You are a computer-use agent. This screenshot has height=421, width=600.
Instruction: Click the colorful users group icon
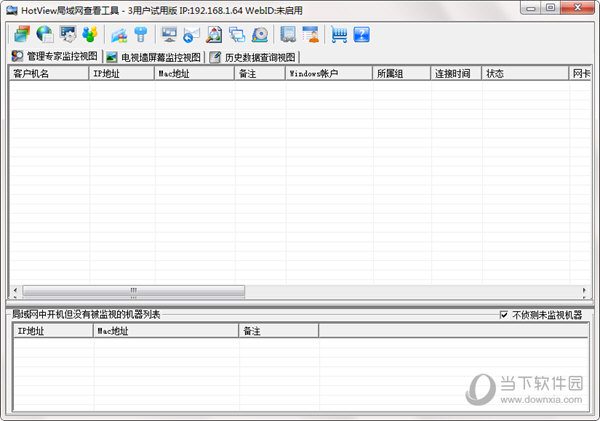[90, 34]
